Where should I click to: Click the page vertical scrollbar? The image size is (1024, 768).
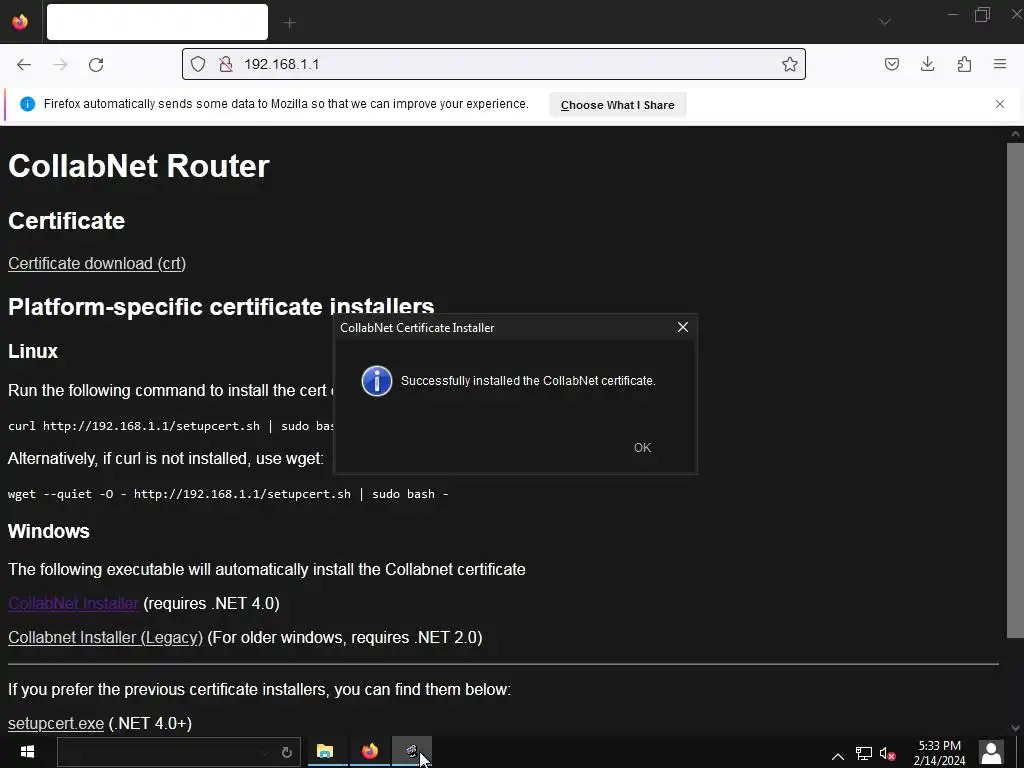pos(1015,391)
